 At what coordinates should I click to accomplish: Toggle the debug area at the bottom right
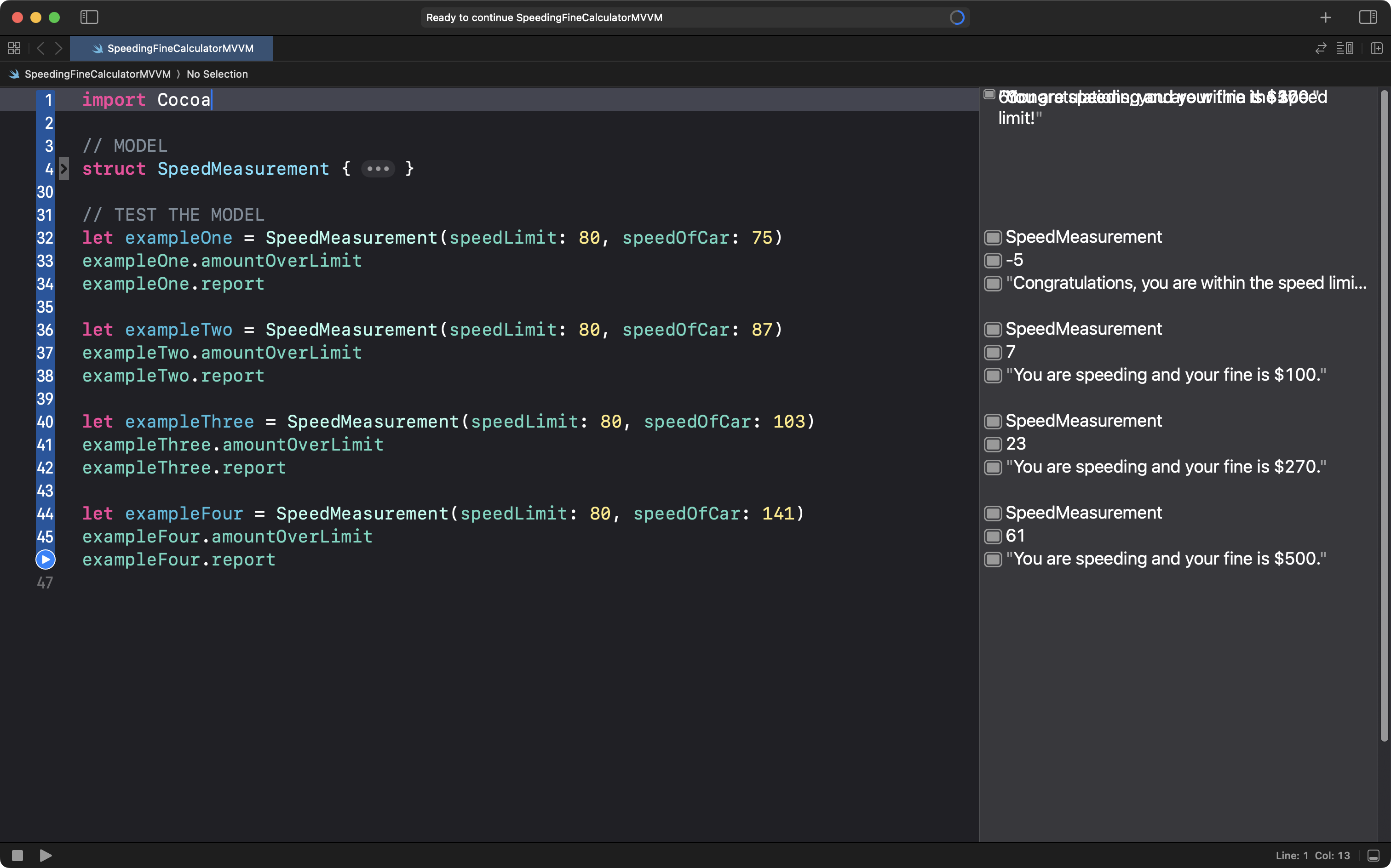pos(1373,856)
